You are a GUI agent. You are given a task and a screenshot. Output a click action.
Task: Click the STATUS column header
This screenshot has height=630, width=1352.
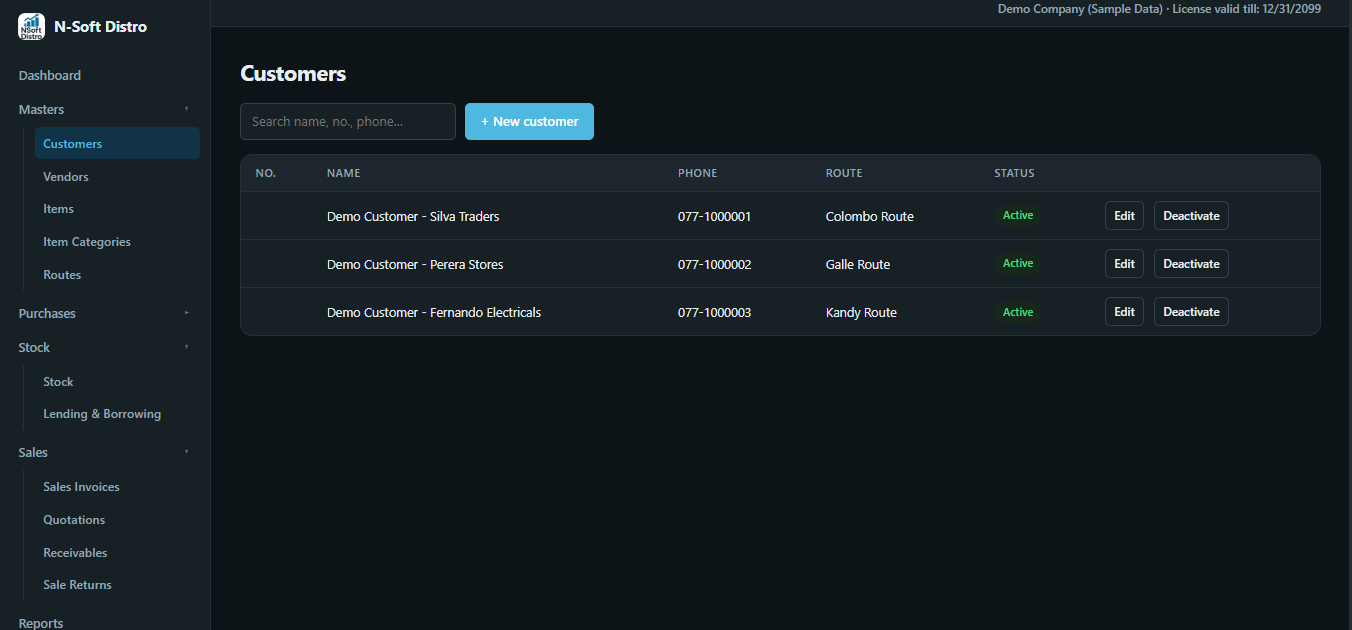click(x=1014, y=173)
